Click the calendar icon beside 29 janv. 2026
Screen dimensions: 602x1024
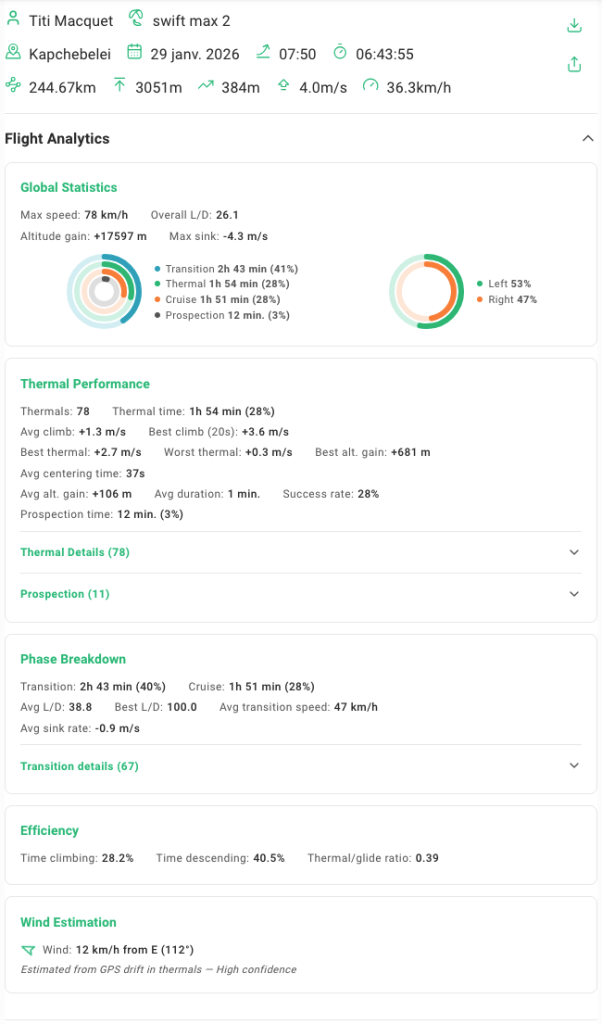[135, 53]
